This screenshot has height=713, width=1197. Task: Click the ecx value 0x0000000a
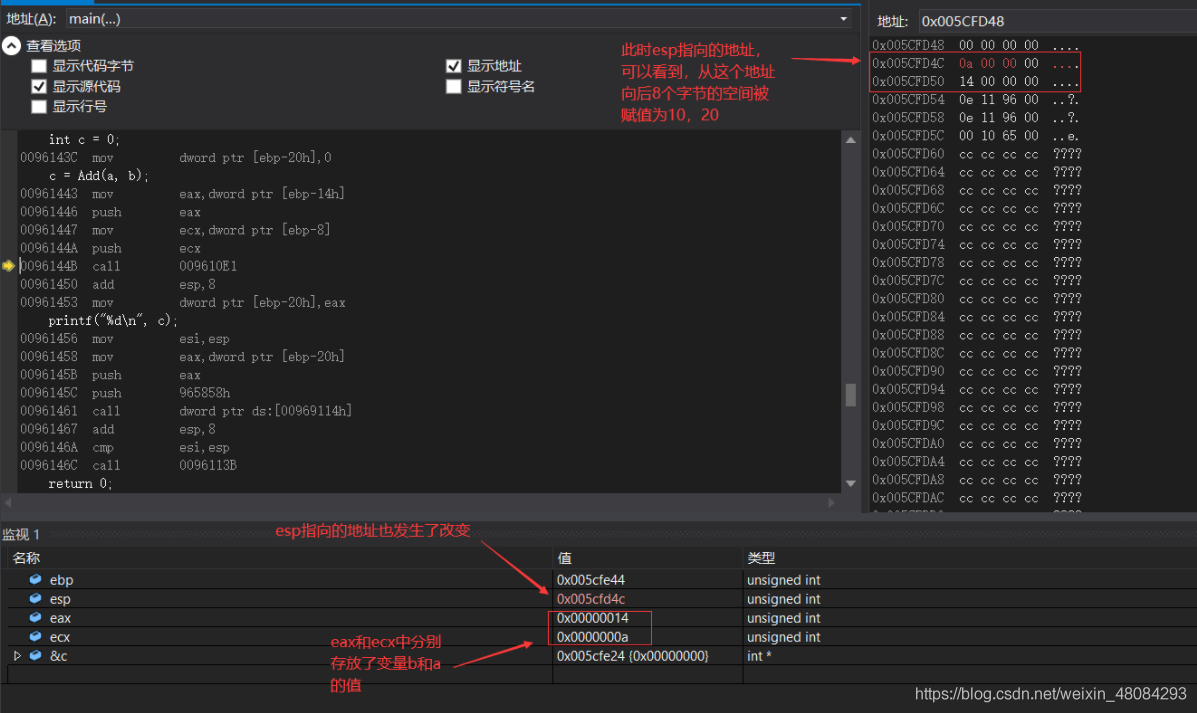(592, 637)
